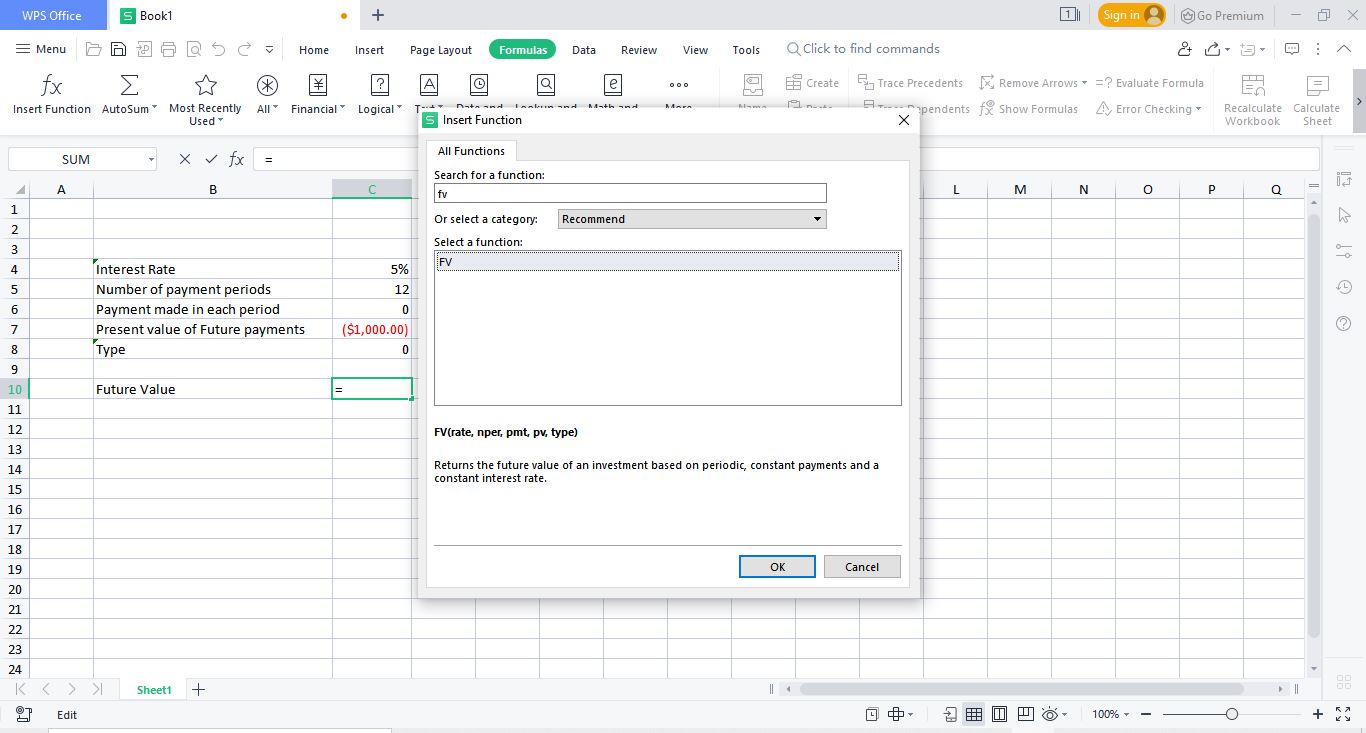Click Calculate Sheet icon

(1317, 85)
